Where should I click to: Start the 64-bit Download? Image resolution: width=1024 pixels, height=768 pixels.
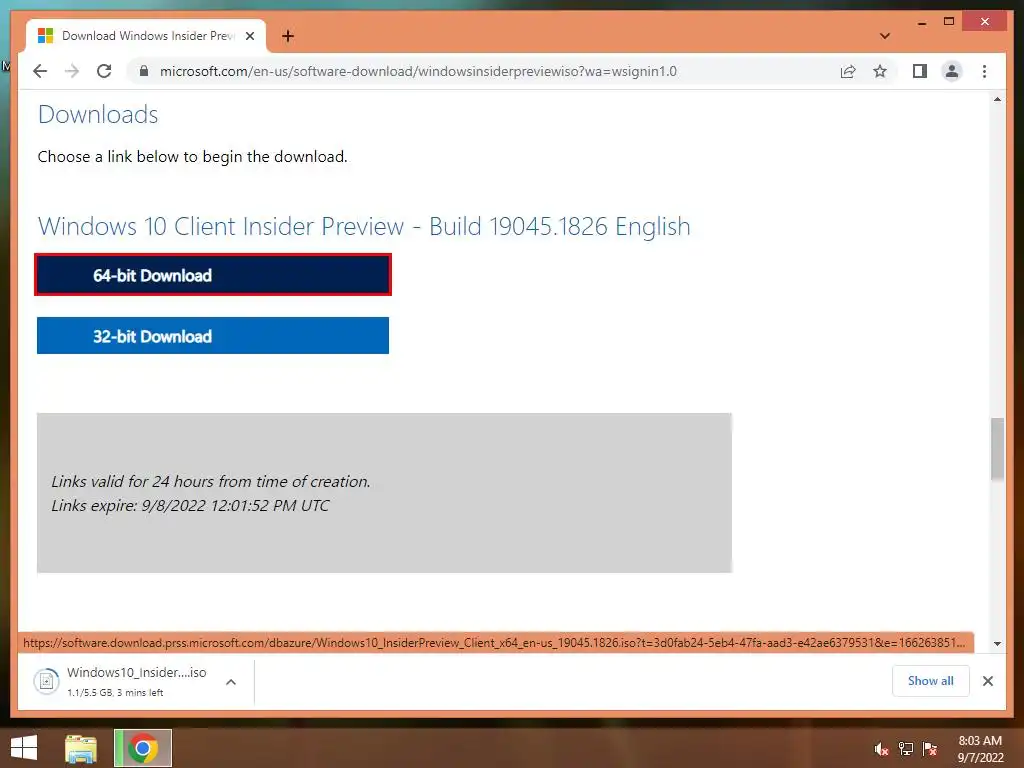[x=213, y=275]
